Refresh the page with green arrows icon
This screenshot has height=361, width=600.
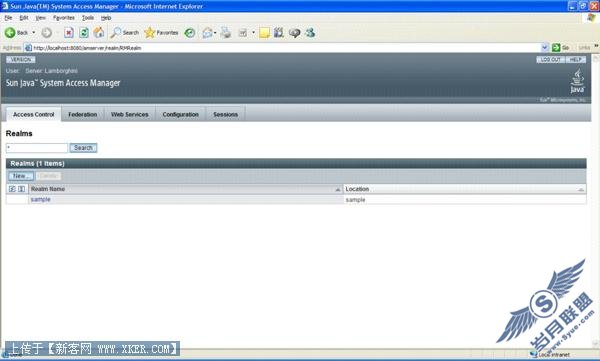pos(84,33)
